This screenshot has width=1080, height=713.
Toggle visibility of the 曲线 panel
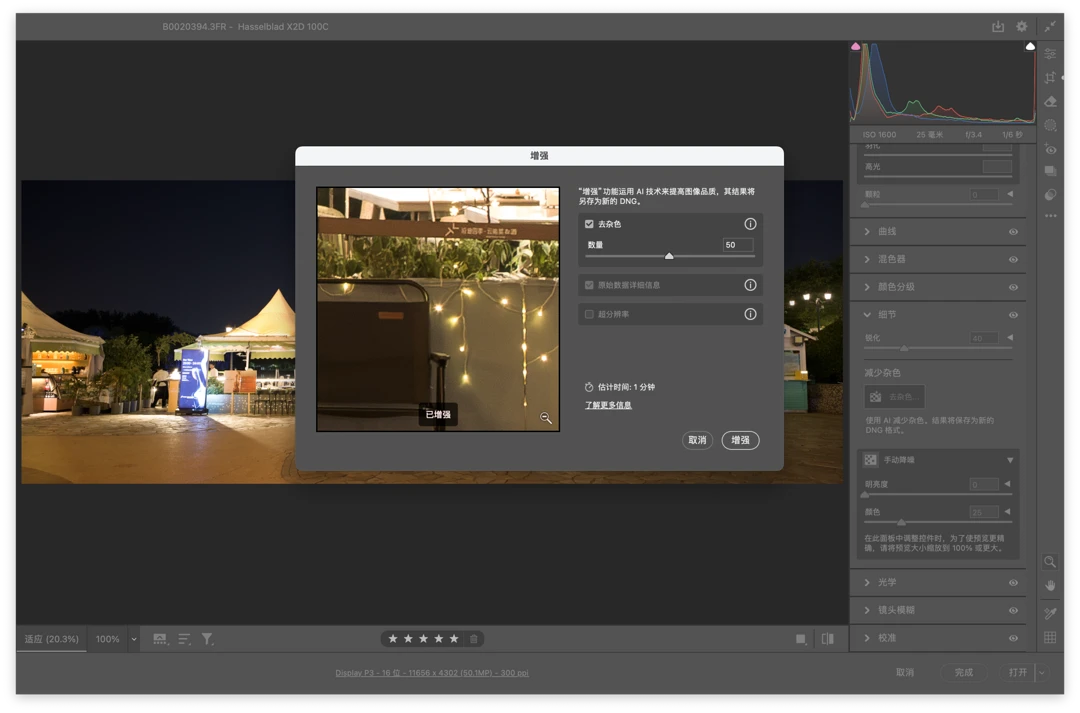(1013, 231)
